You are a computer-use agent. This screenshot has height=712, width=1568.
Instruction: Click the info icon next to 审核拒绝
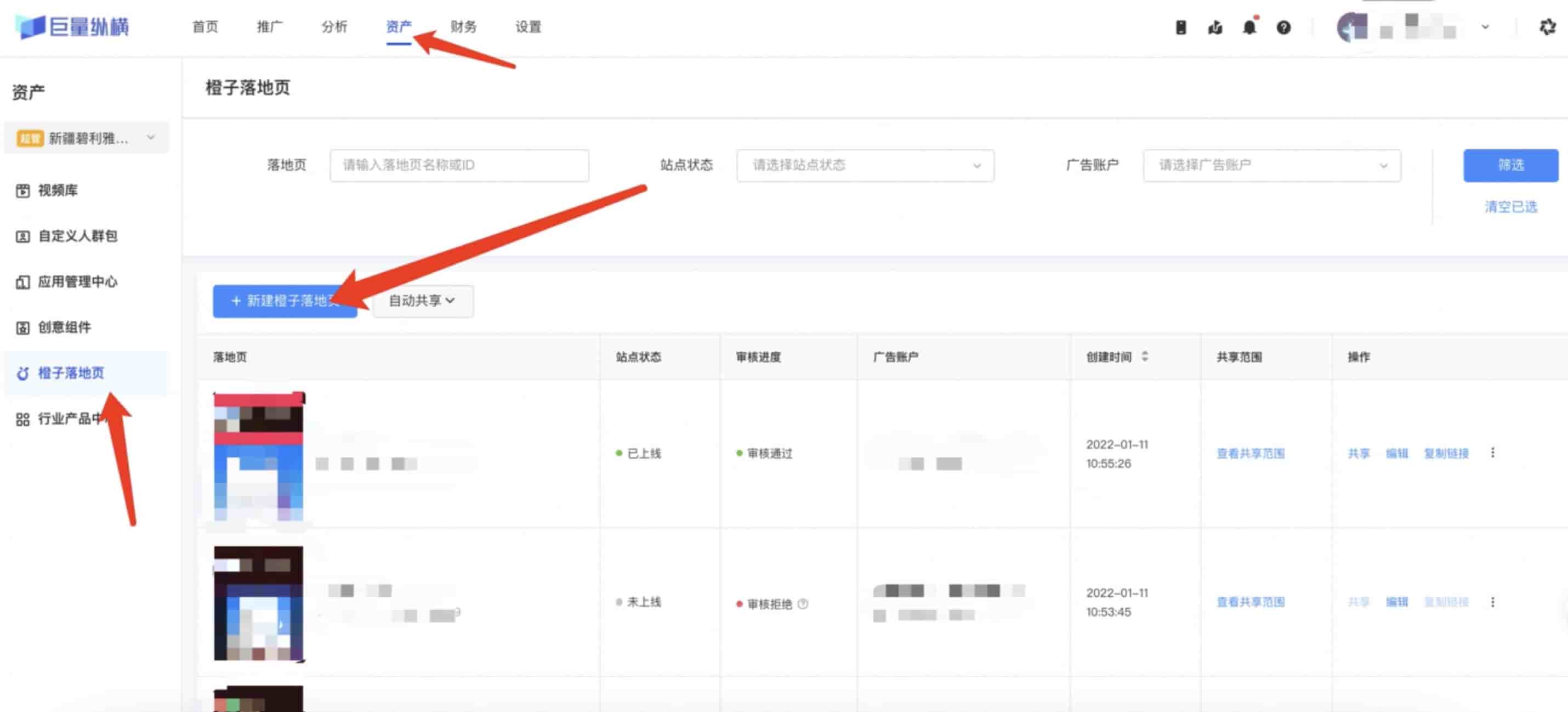point(803,603)
